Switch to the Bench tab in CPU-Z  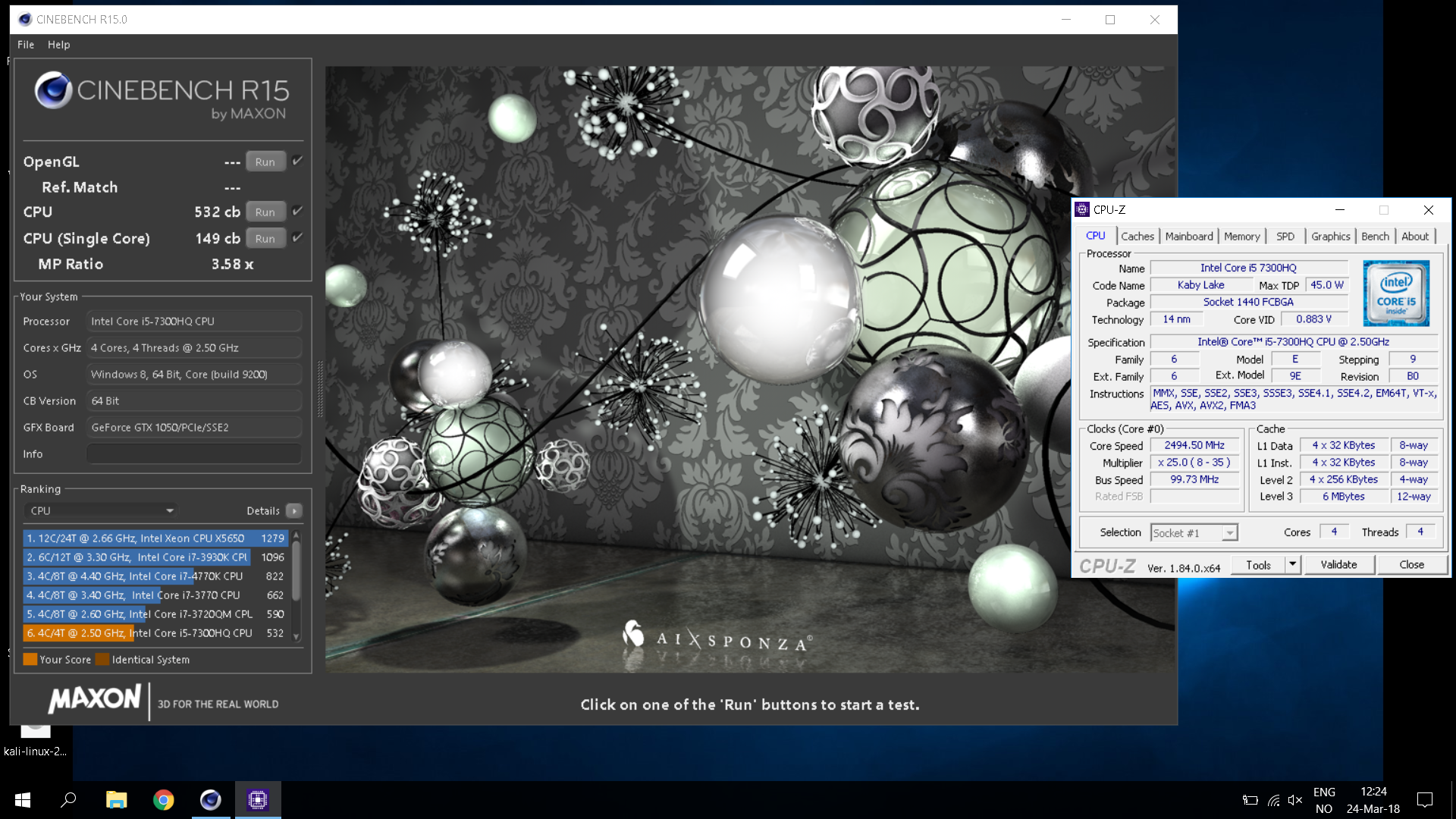point(1375,237)
